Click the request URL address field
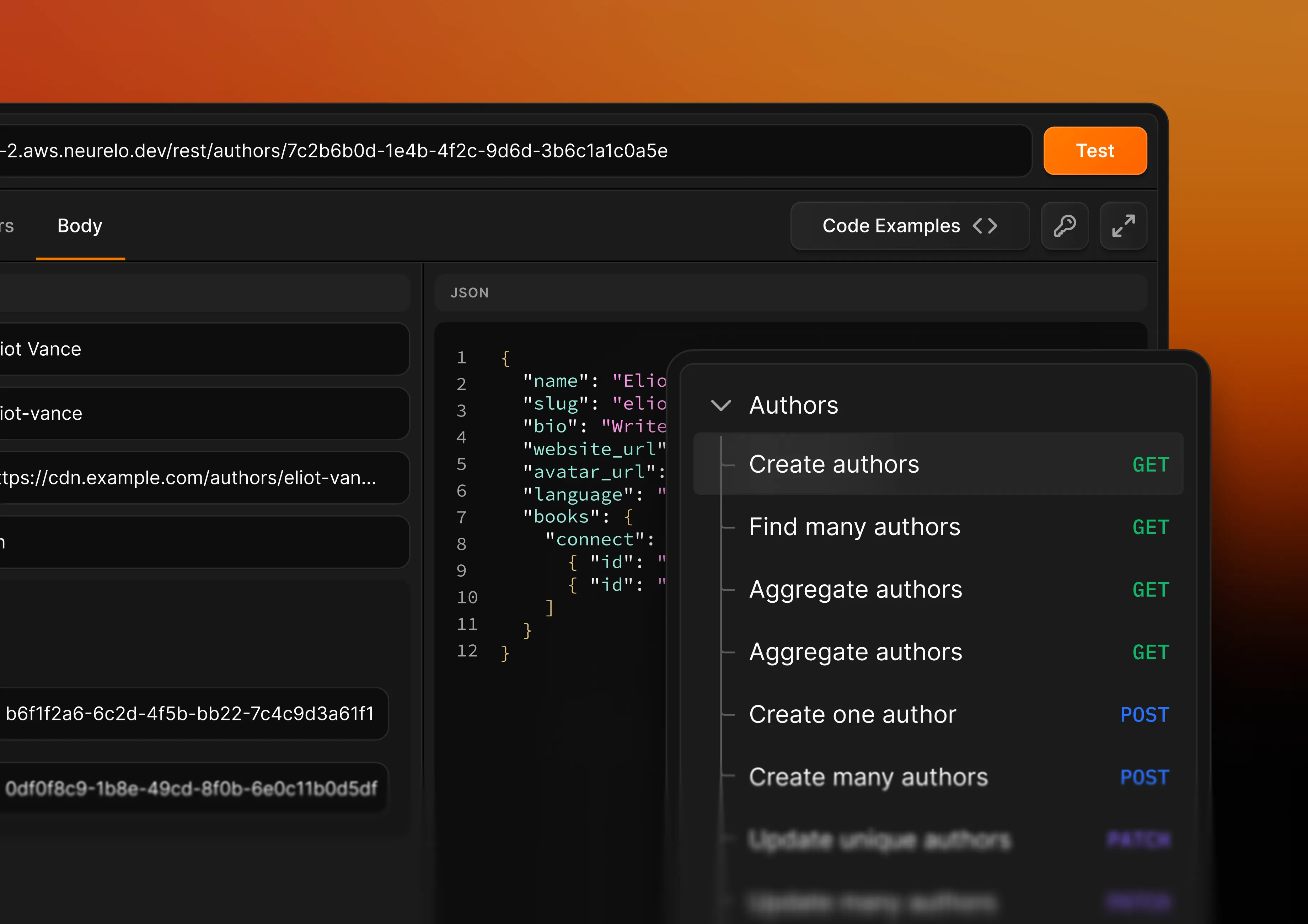The image size is (1308, 924). pos(513,151)
